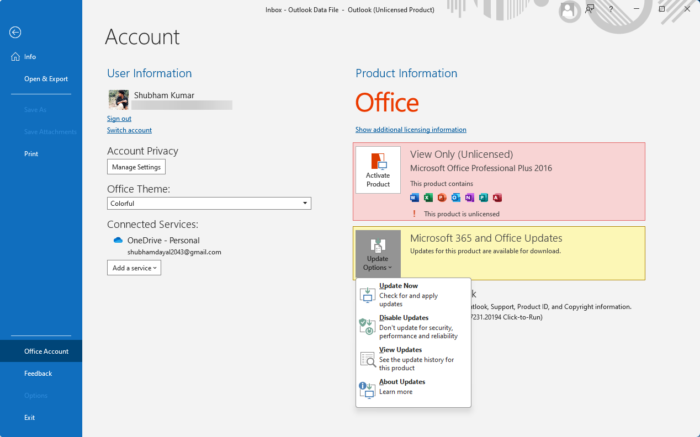Collapse the Update Options dropdown button
Image resolution: width=700 pixels, height=437 pixels.
tap(378, 254)
